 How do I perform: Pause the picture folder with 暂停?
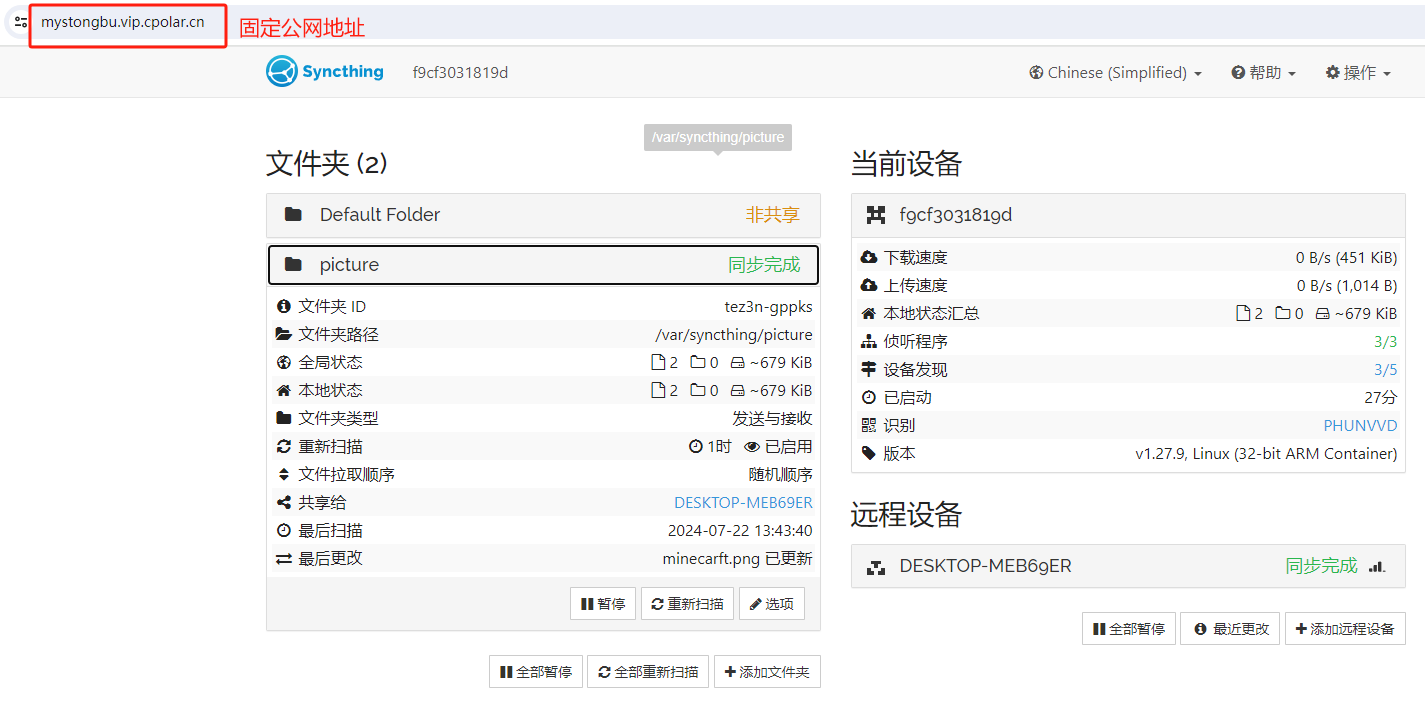tap(603, 604)
